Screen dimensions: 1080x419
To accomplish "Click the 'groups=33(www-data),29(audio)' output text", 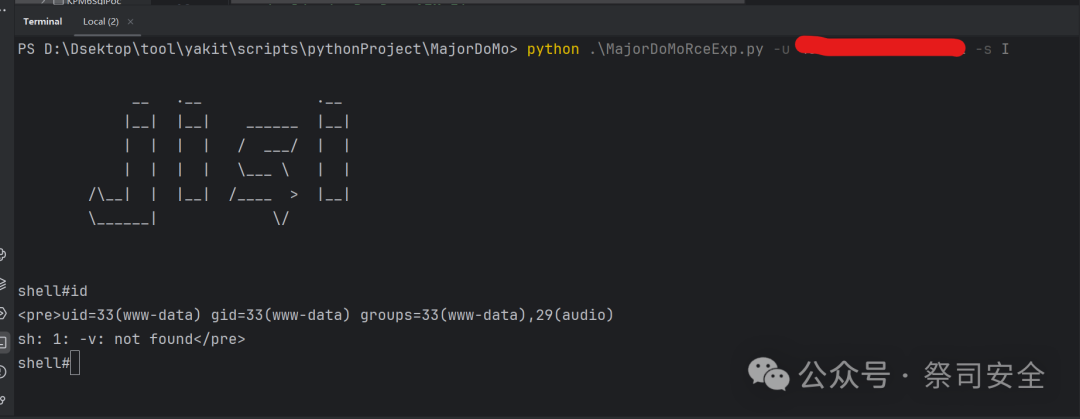I will [487, 316].
